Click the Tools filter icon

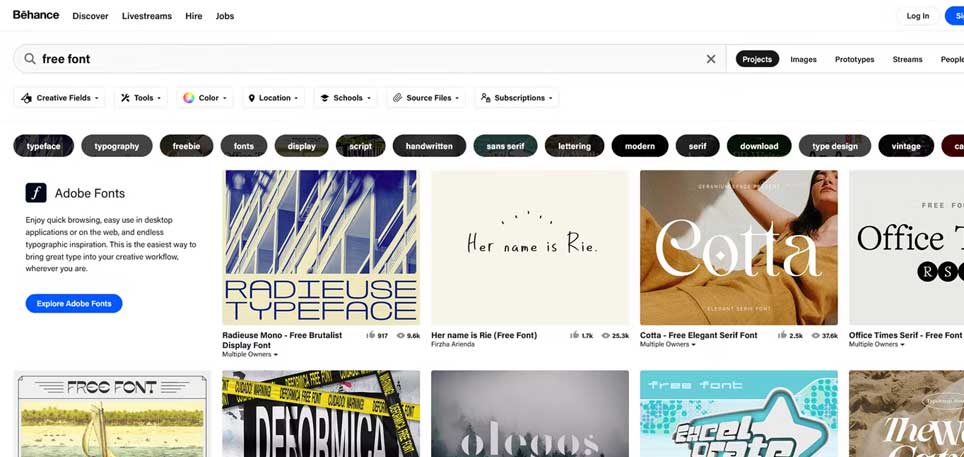click(125, 98)
